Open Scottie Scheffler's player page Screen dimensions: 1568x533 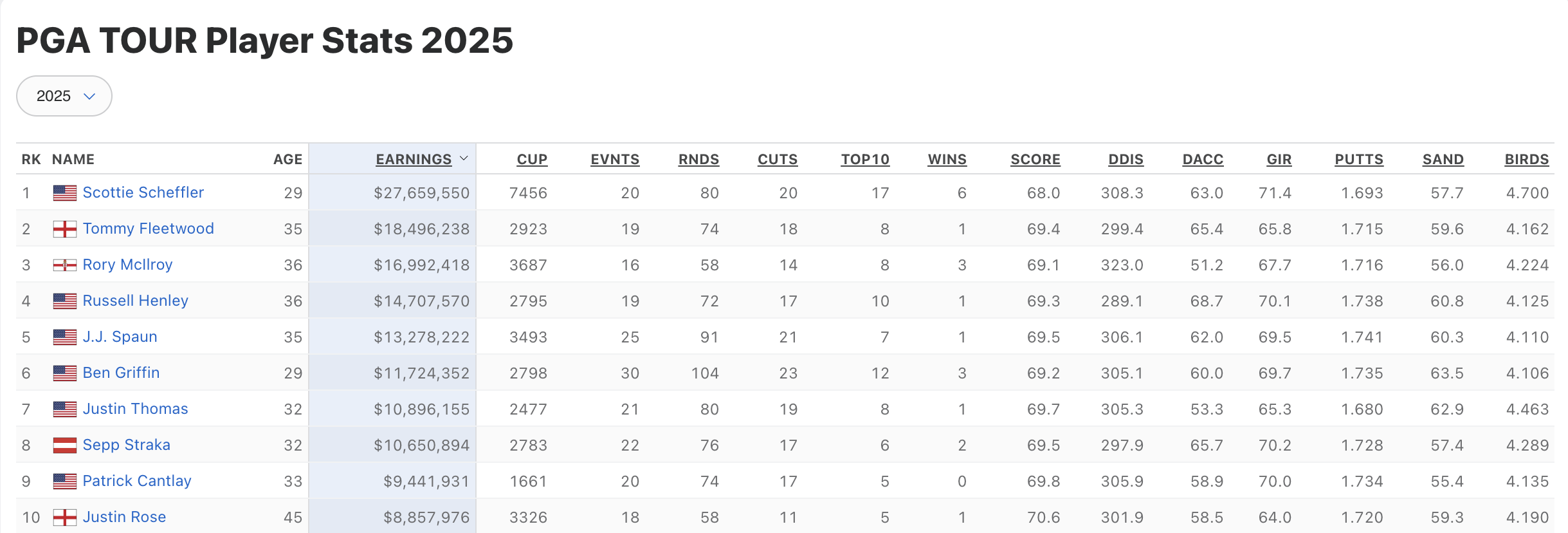coord(143,192)
